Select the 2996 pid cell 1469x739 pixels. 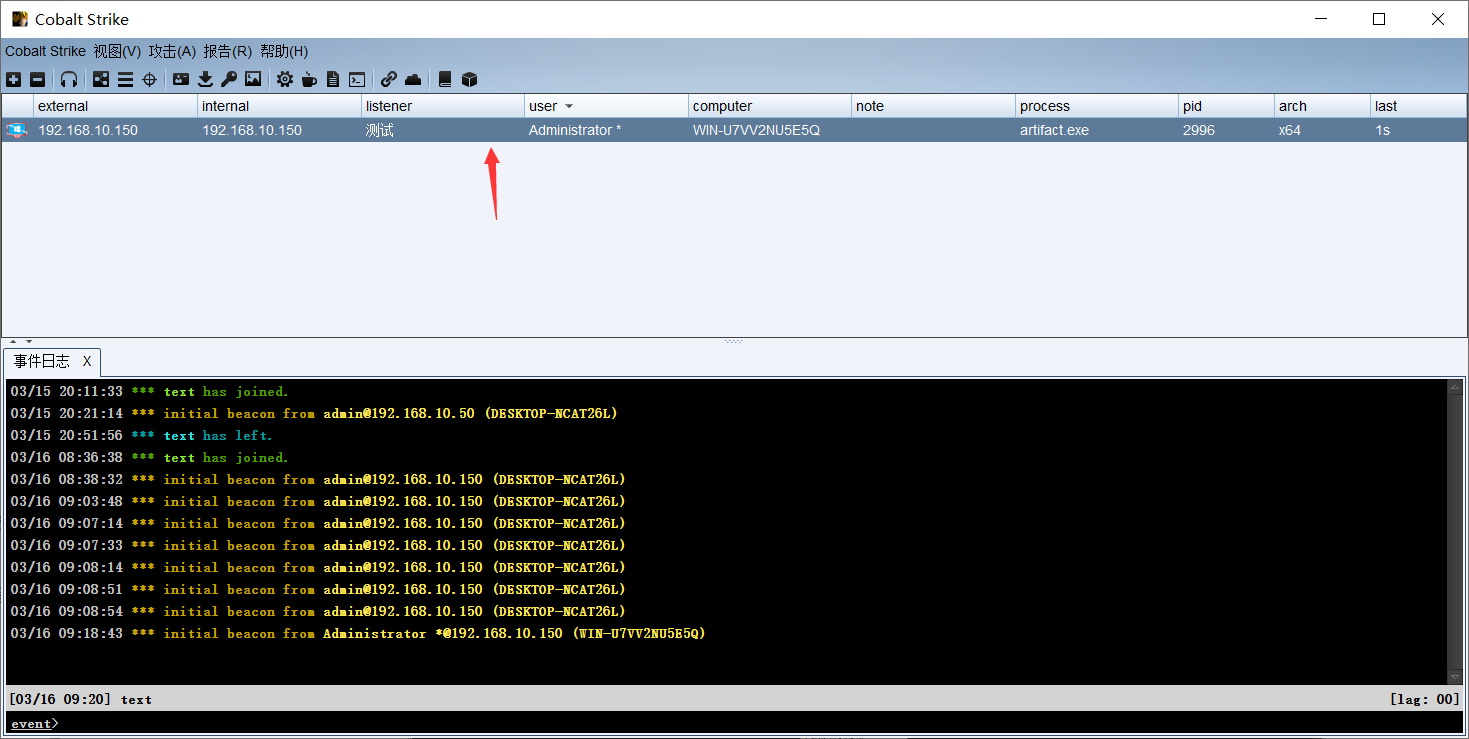[x=1227, y=130]
